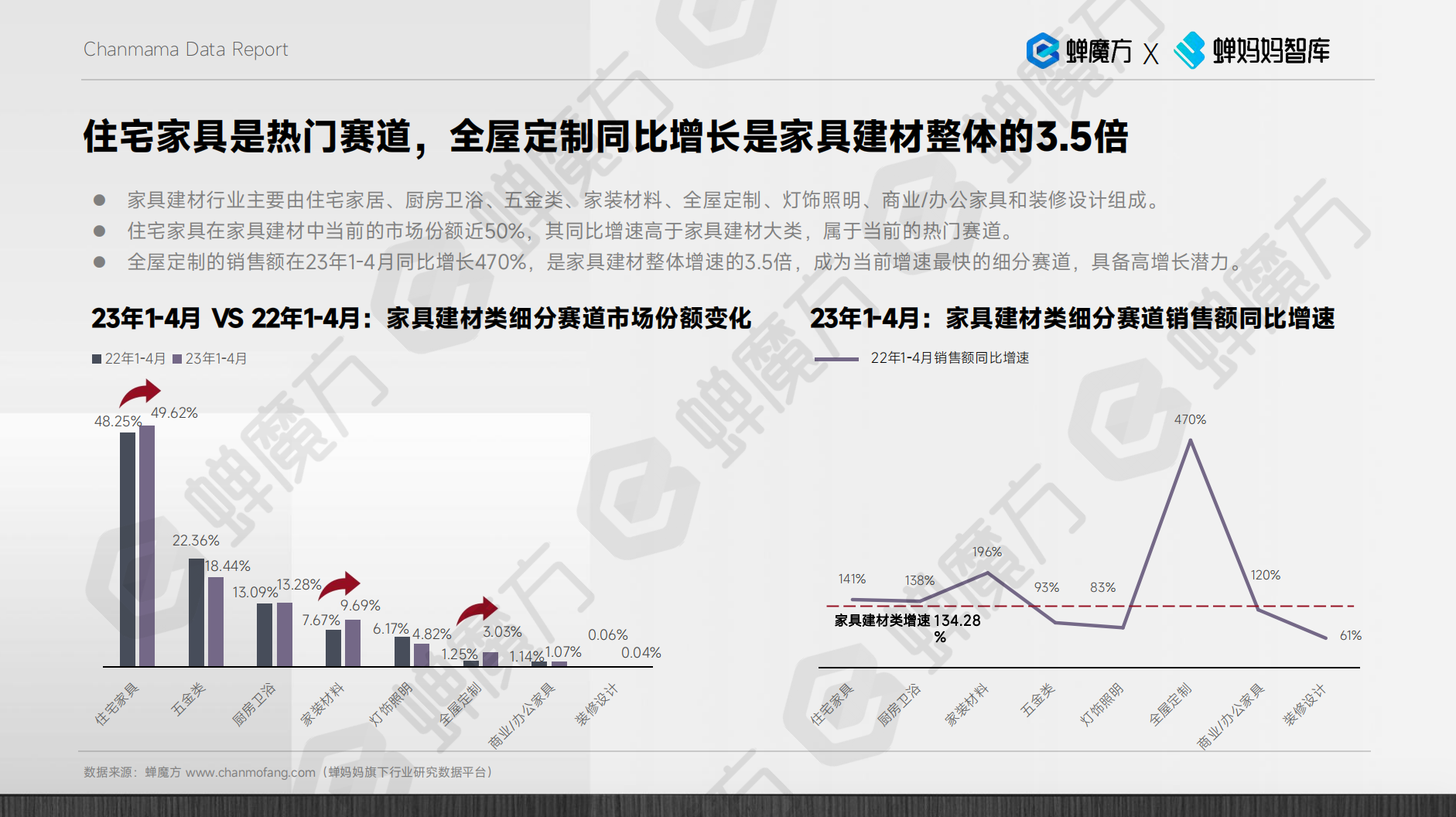The width and height of the screenshot is (1456, 817).
Task: Click the 1.14% data label
Action: coord(527,657)
